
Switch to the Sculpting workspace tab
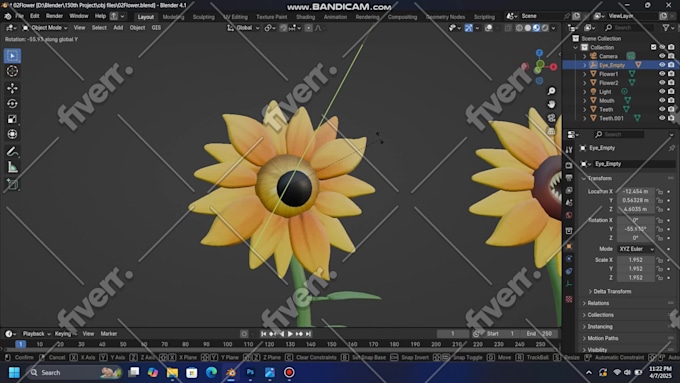coord(203,17)
